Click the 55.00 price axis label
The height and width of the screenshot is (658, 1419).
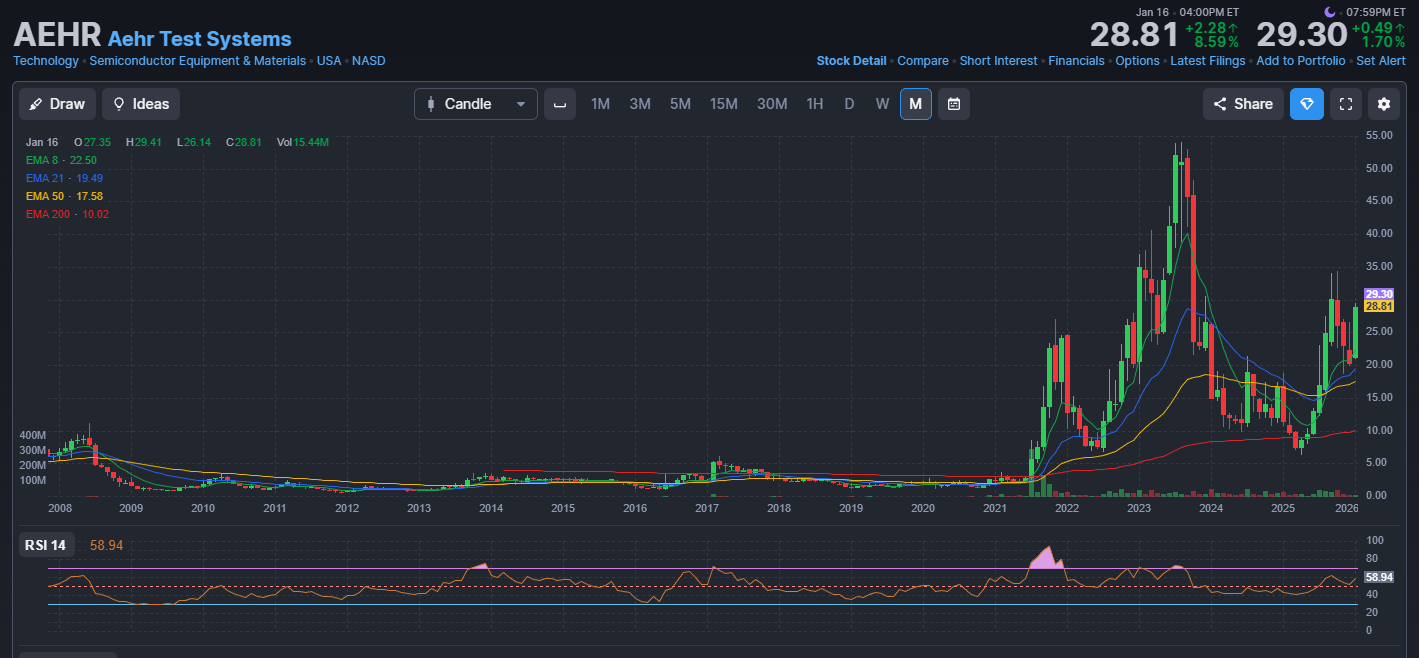tap(1380, 135)
